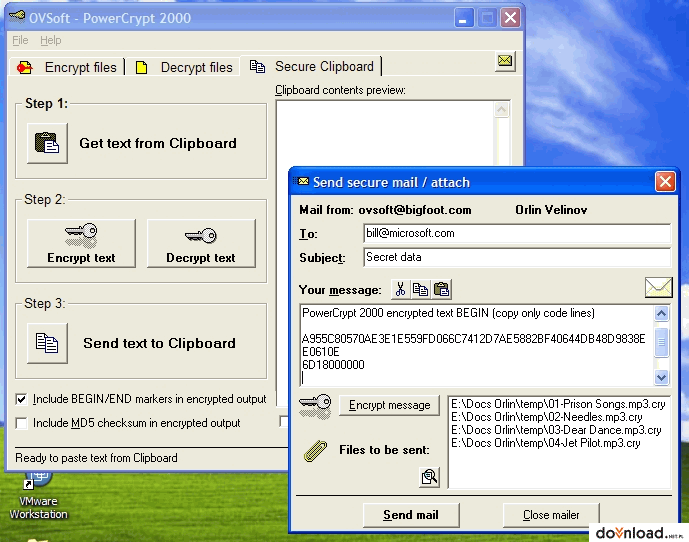This screenshot has height=542, width=689.
Task: Select 01-Prison Songs.mp3.cry in file list
Action: pyautogui.click(x=558, y=404)
